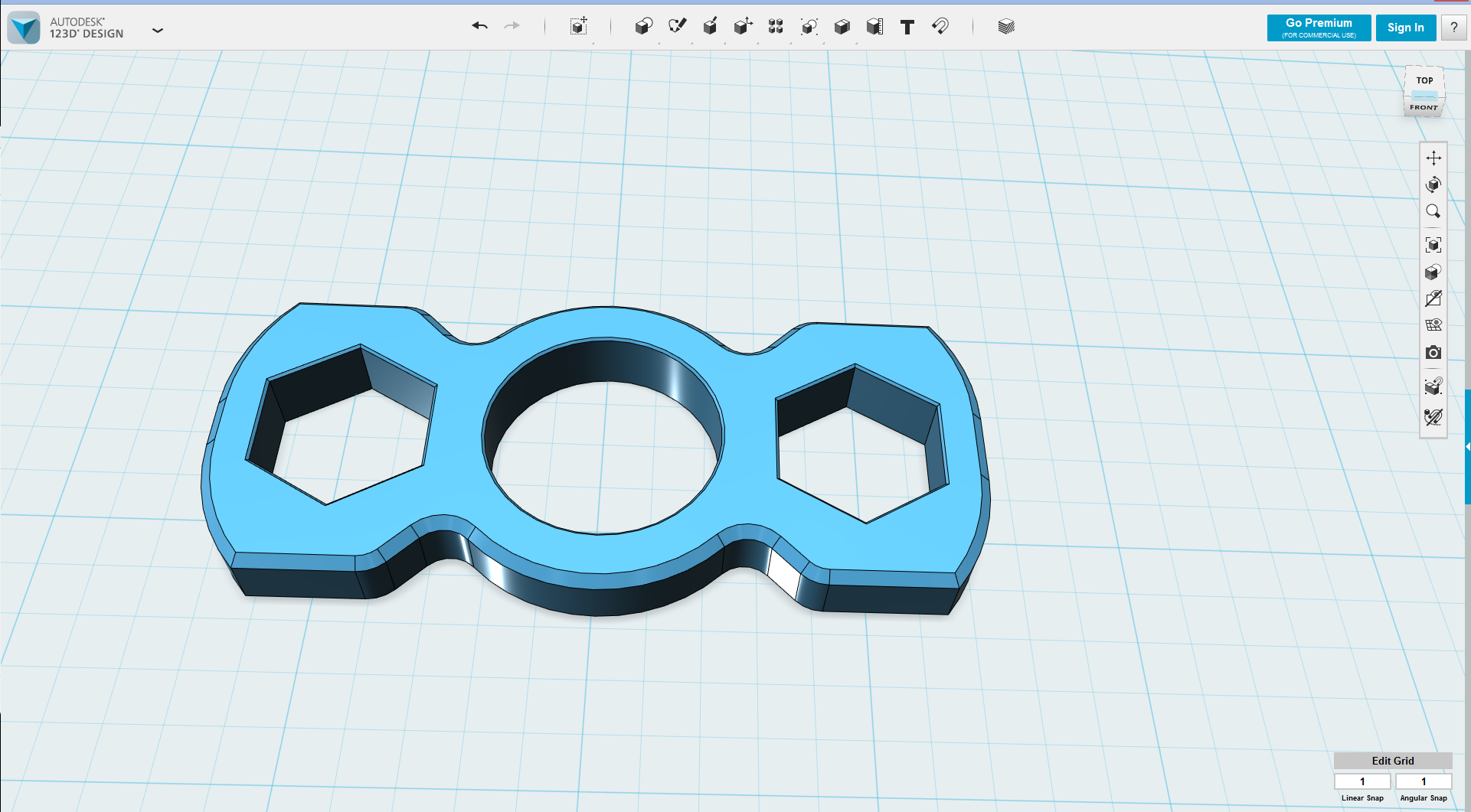The width and height of the screenshot is (1471, 812).
Task: Toggle the Snap magnet tool
Action: (940, 26)
